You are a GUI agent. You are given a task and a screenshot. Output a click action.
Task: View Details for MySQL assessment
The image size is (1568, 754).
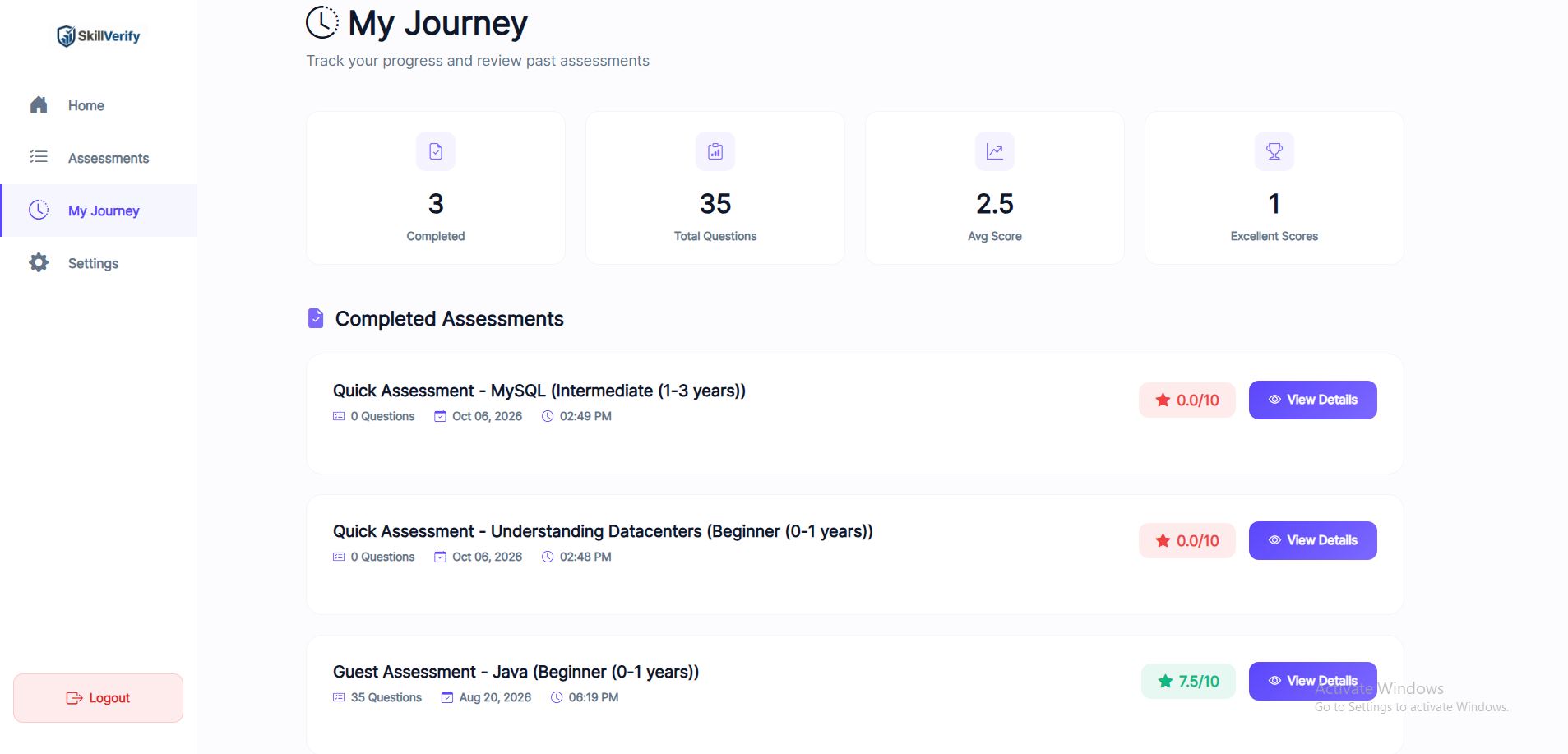tap(1312, 400)
